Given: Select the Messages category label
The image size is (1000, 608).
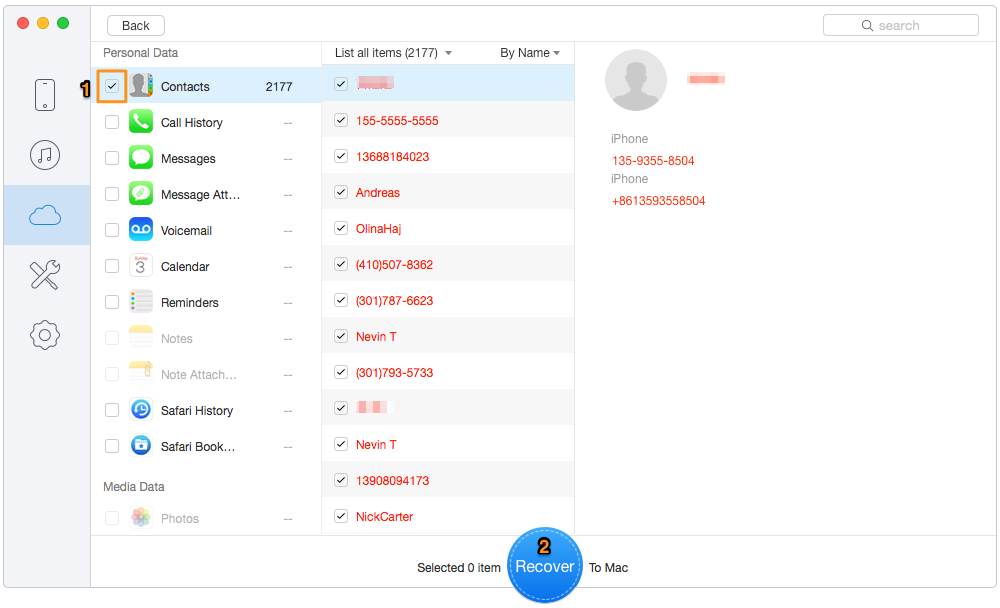Looking at the screenshot, I should pos(188,158).
